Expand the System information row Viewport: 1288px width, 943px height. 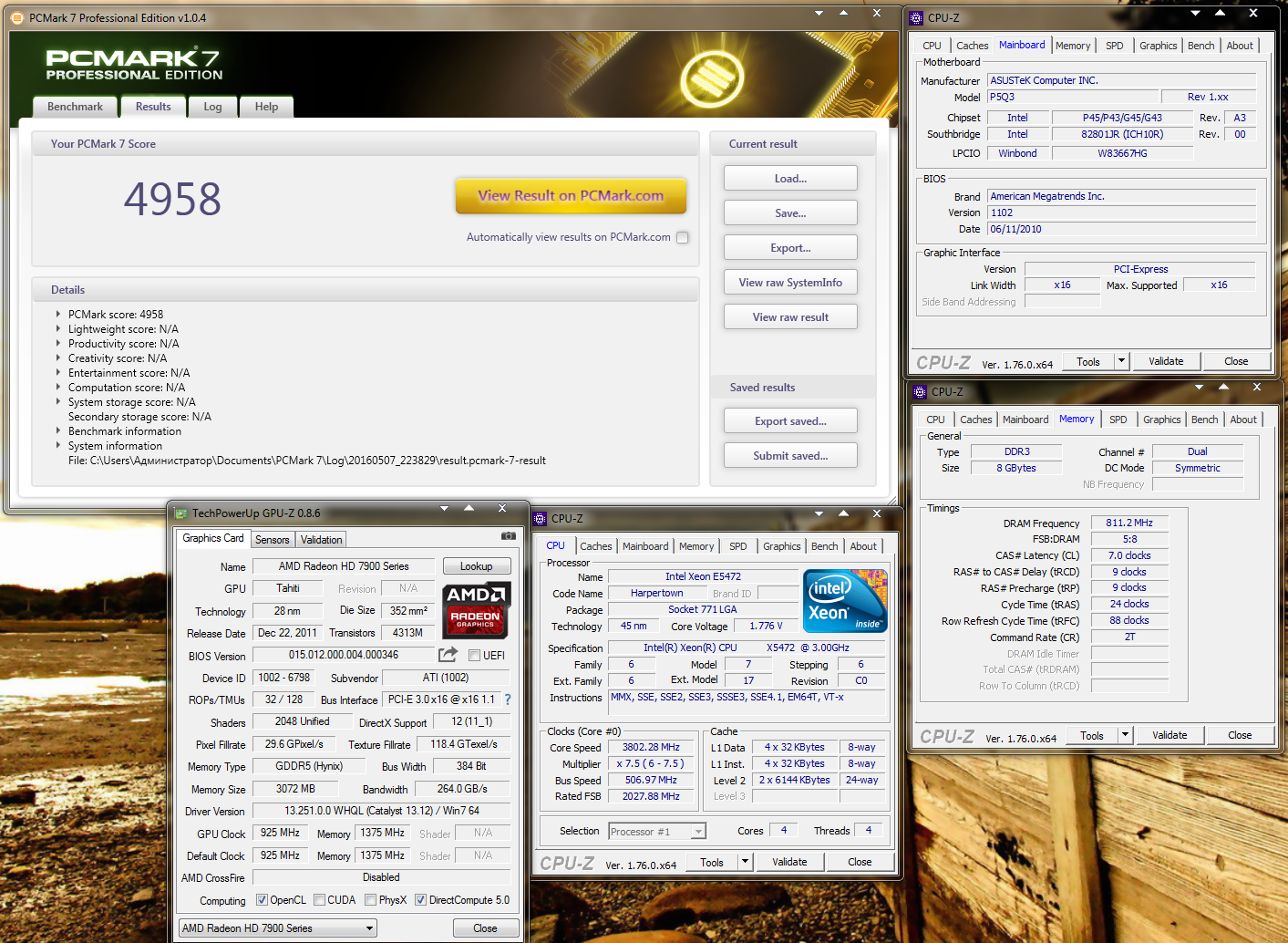[x=58, y=445]
